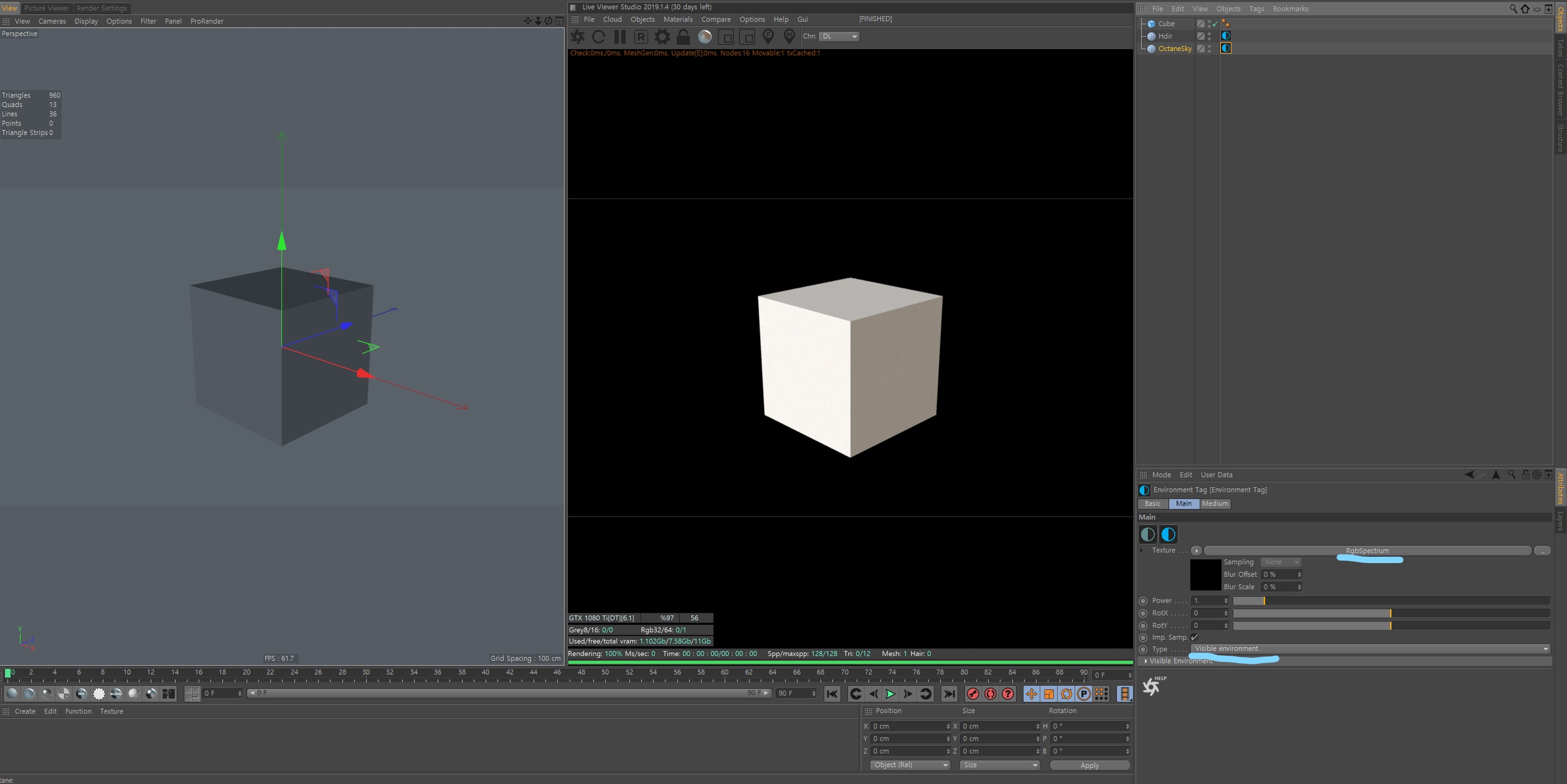Click the record active objects keyframe icon

tap(972, 694)
